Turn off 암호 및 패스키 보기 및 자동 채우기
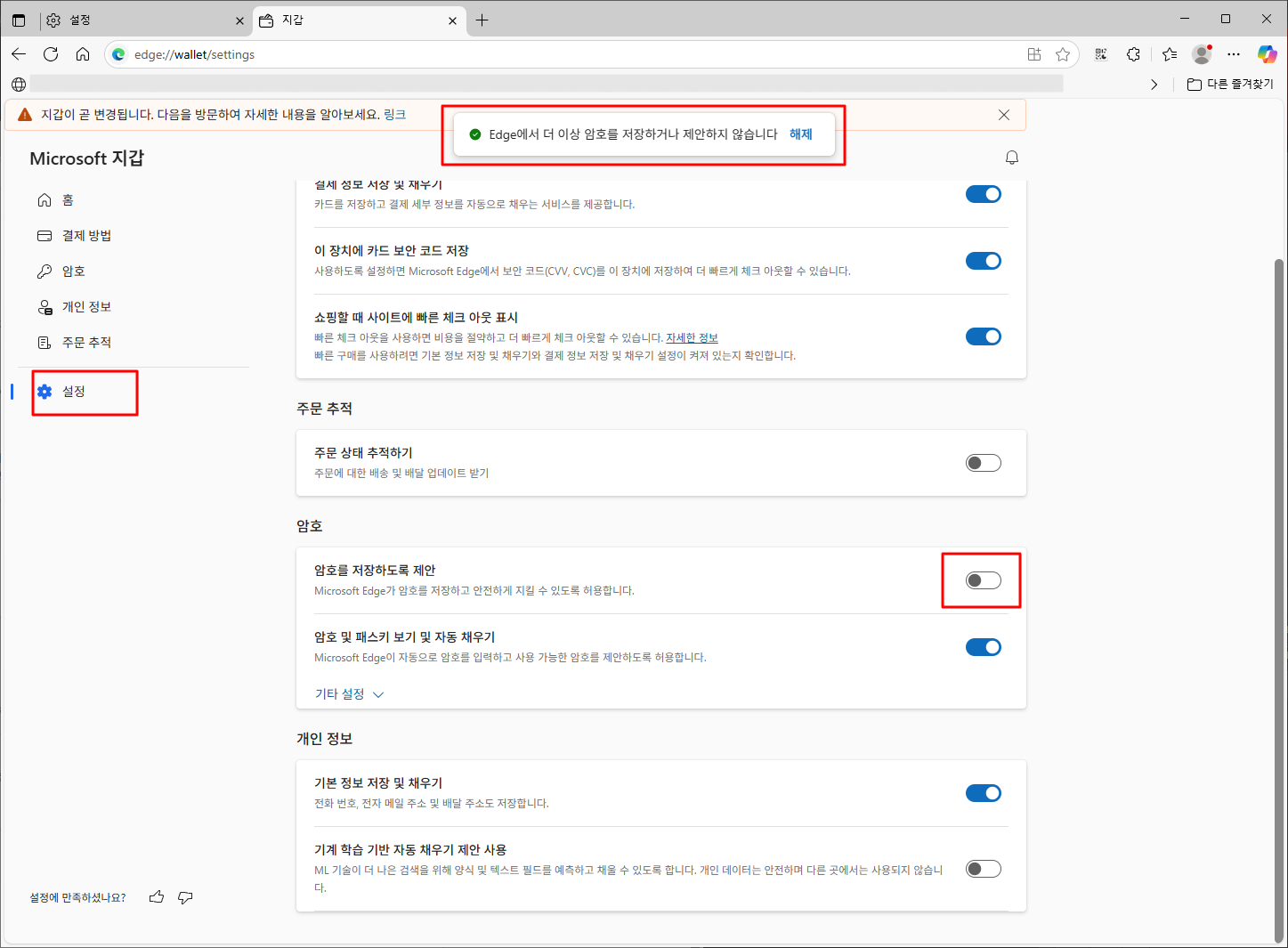Viewport: 1288px width, 948px height. tap(983, 647)
